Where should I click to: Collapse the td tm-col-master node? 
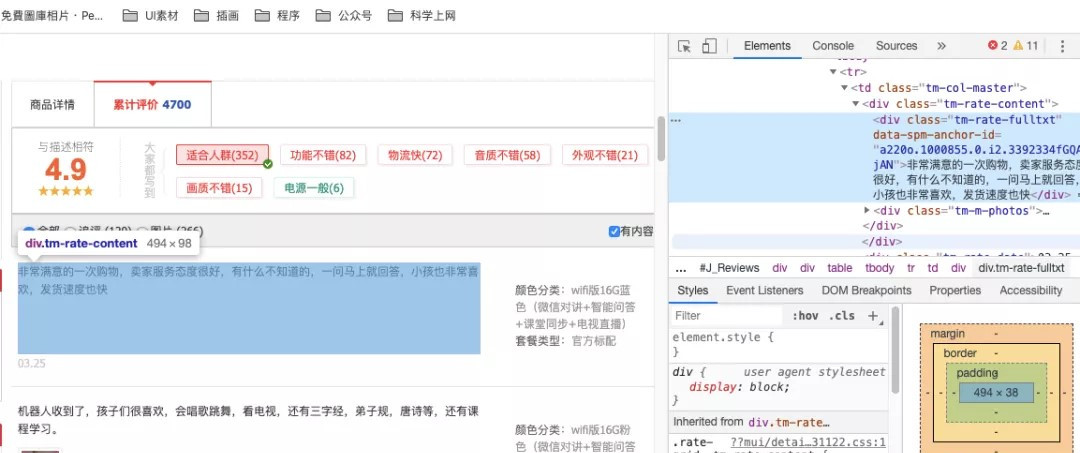pos(844,88)
